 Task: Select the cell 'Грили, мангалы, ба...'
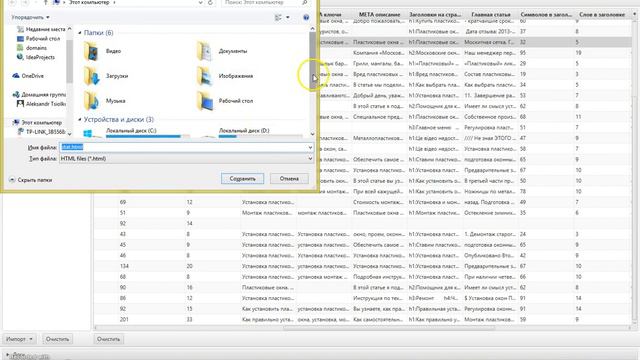379,64
